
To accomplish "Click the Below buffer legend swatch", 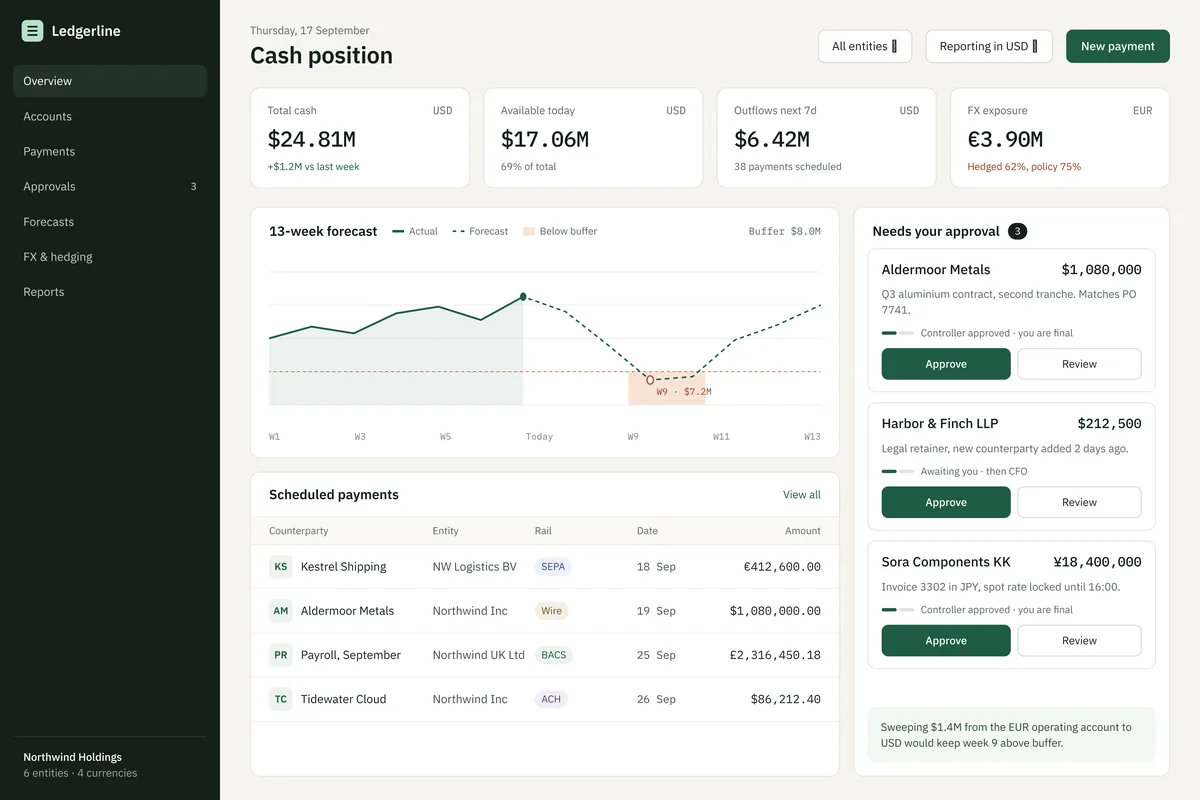I will (x=529, y=231).
